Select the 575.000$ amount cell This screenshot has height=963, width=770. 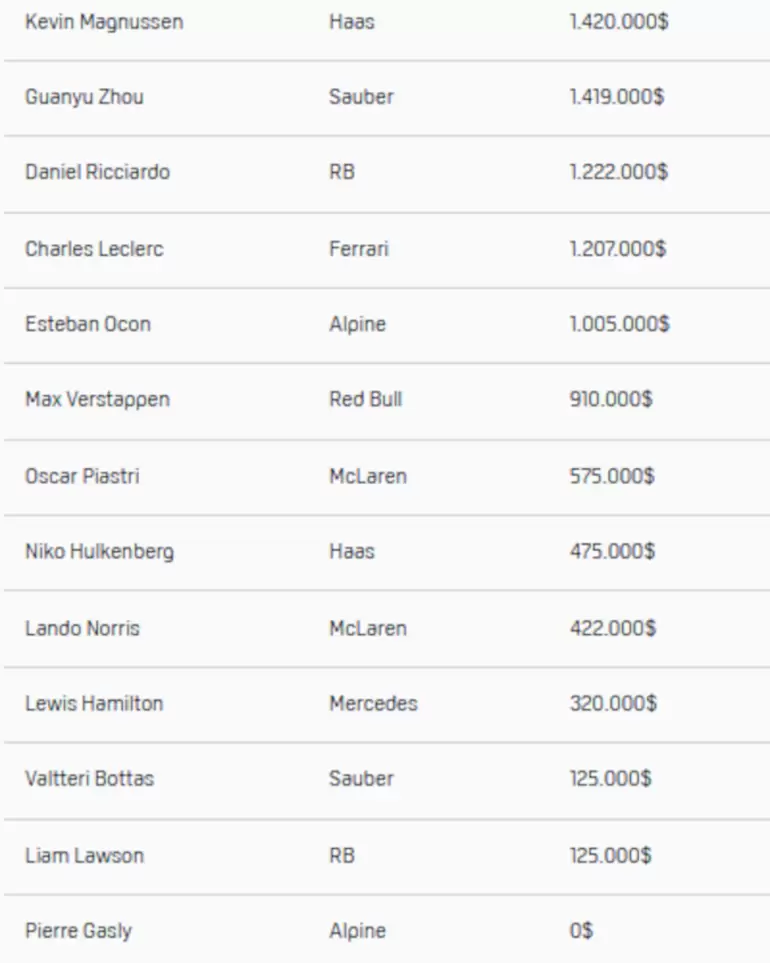(x=611, y=476)
